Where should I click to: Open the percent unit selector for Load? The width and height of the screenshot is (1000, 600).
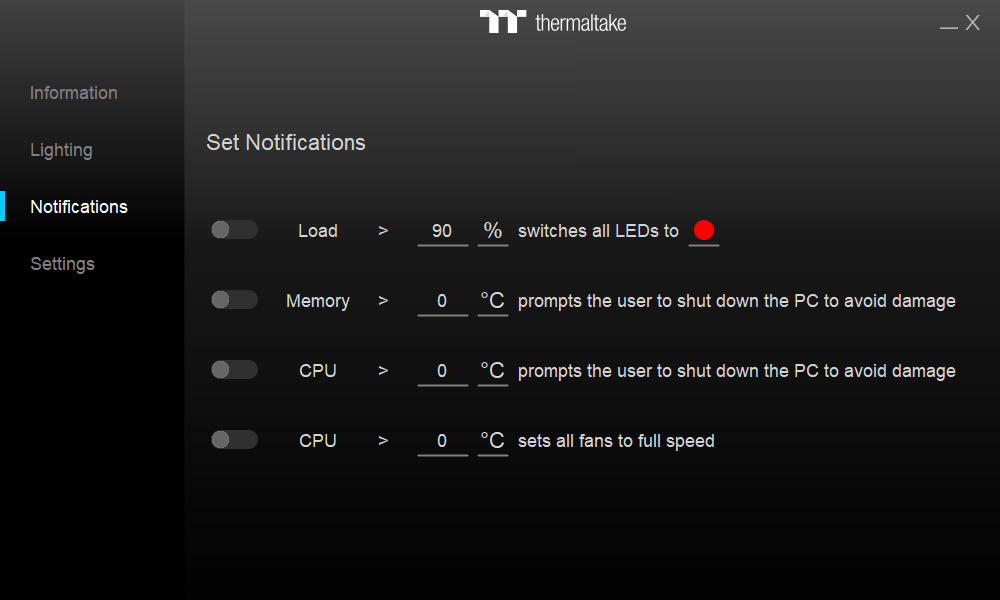[493, 231]
